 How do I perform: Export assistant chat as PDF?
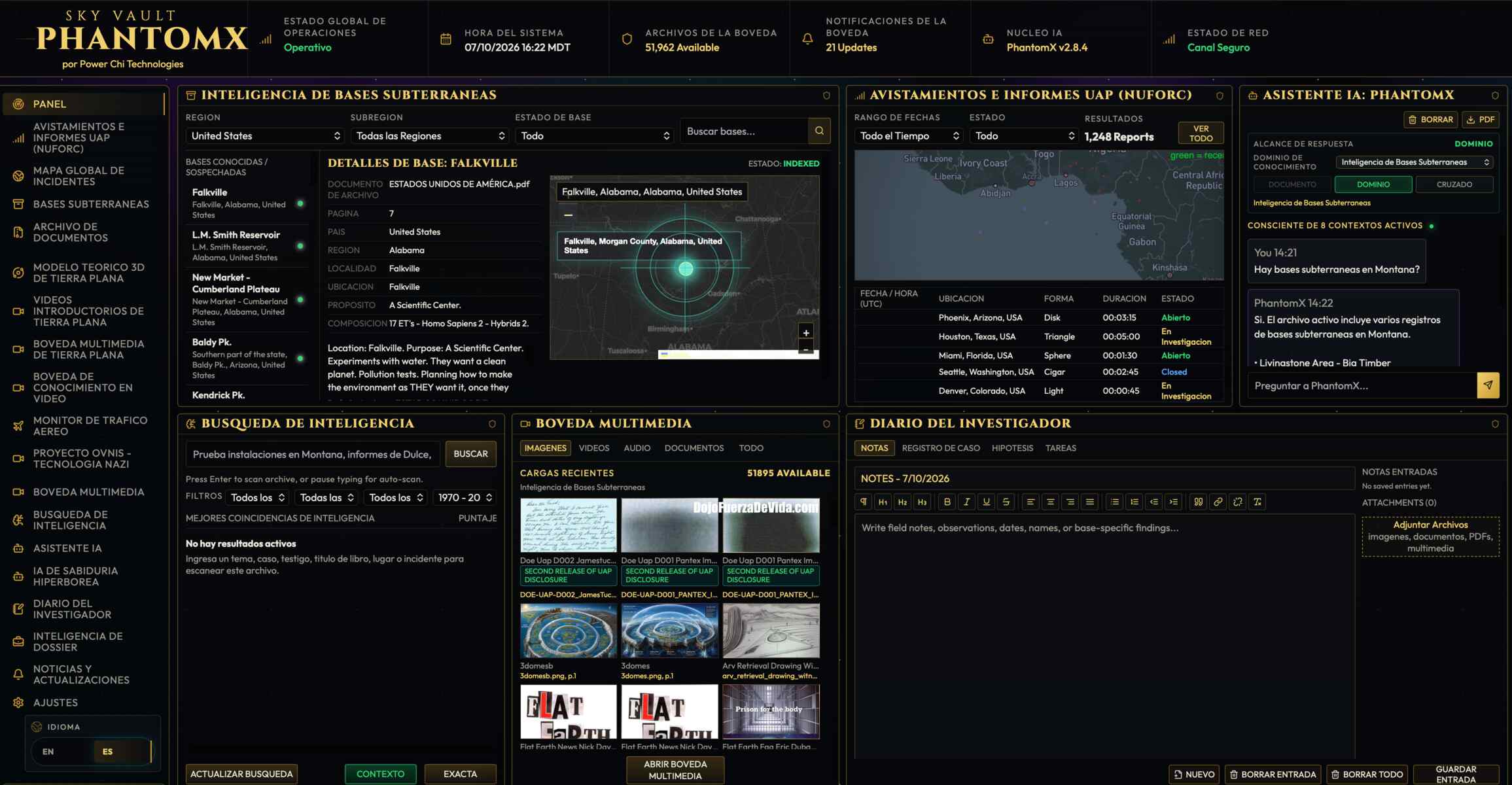pyautogui.click(x=1480, y=120)
